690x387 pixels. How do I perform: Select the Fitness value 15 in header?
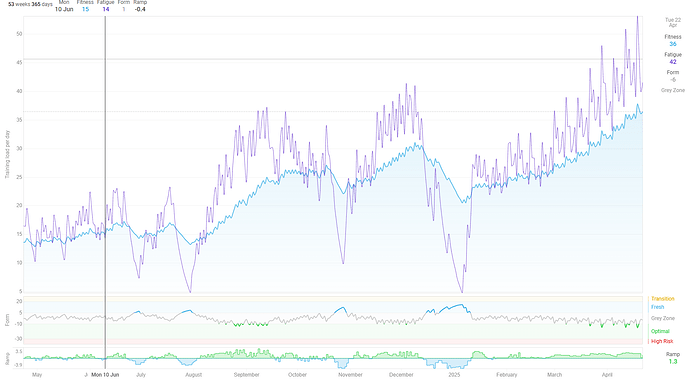[x=85, y=9]
